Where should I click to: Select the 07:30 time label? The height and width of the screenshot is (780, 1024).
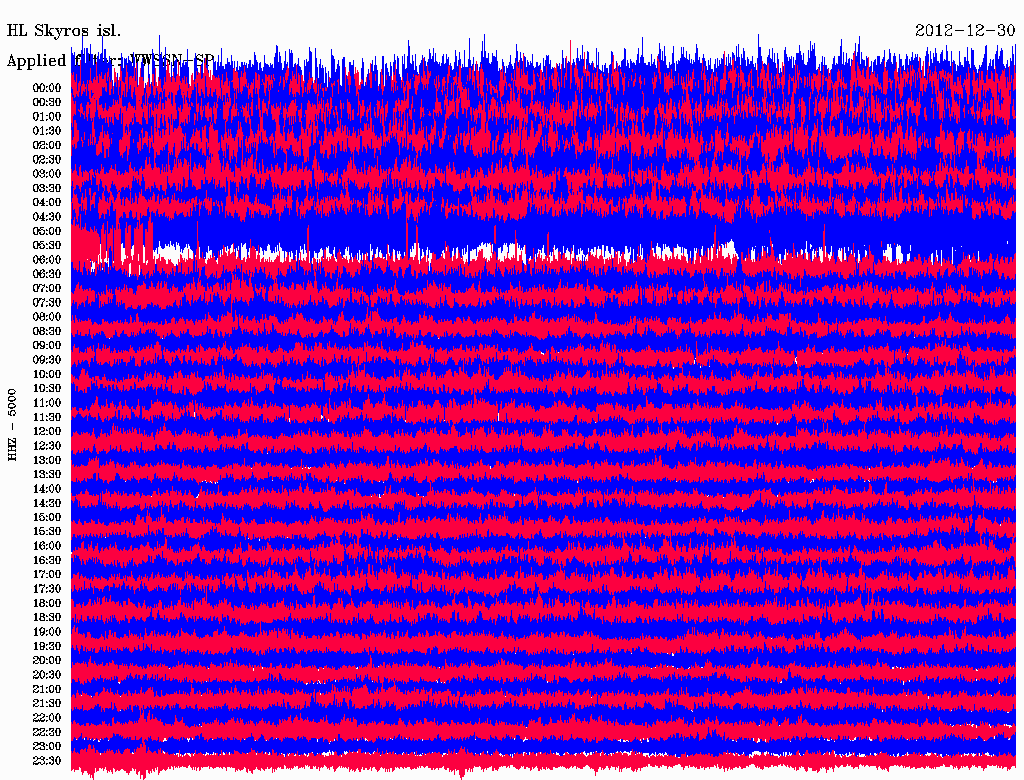point(47,302)
